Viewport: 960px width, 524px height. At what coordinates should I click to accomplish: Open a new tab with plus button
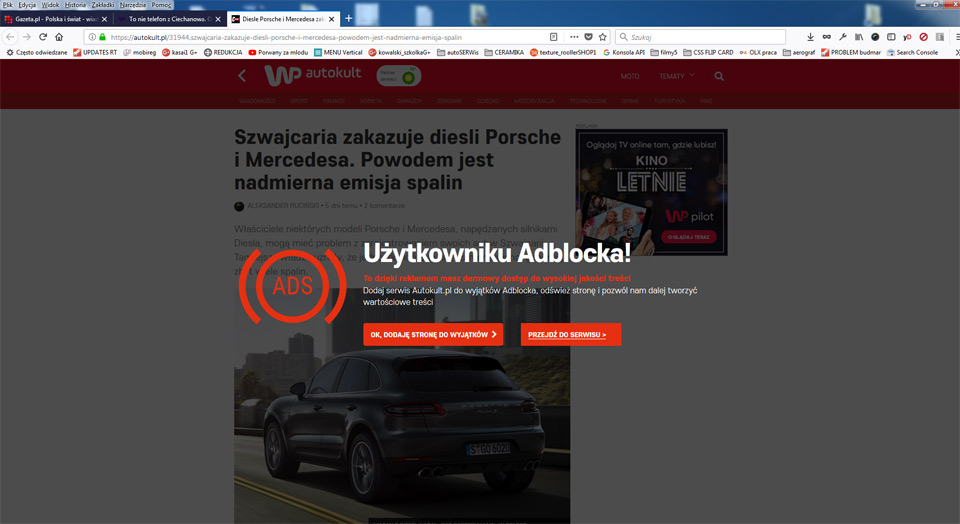click(348, 18)
